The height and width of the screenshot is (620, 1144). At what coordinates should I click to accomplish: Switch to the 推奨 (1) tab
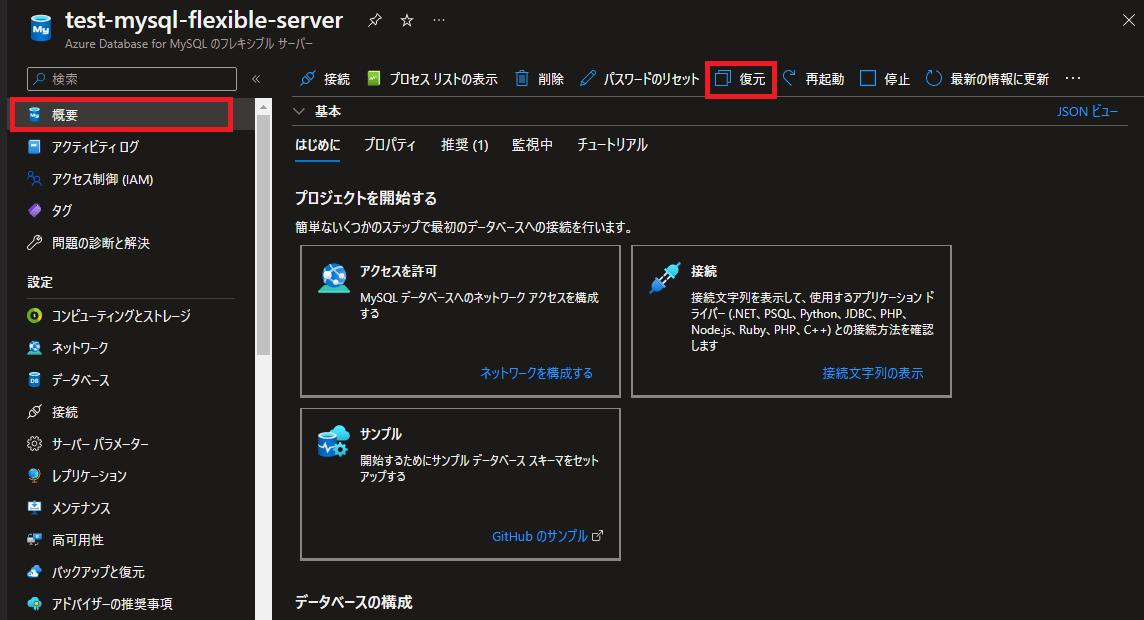(465, 145)
